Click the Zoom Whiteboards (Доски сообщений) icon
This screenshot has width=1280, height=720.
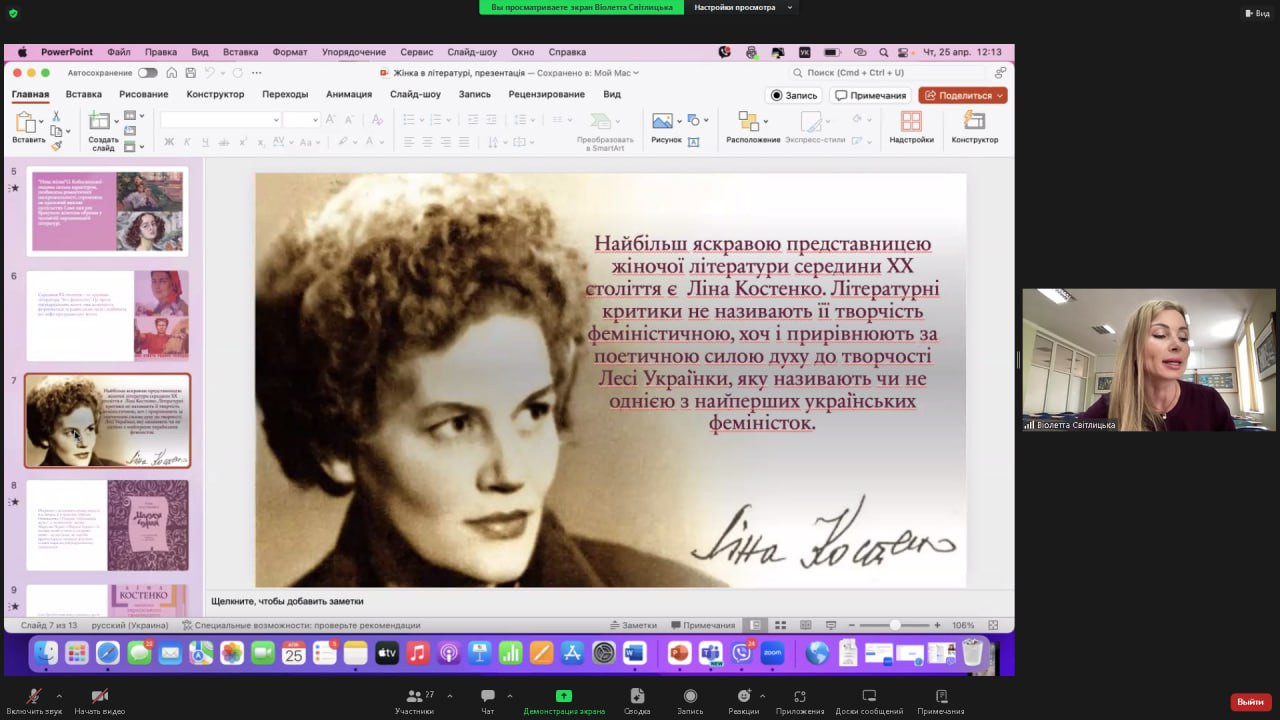869,696
